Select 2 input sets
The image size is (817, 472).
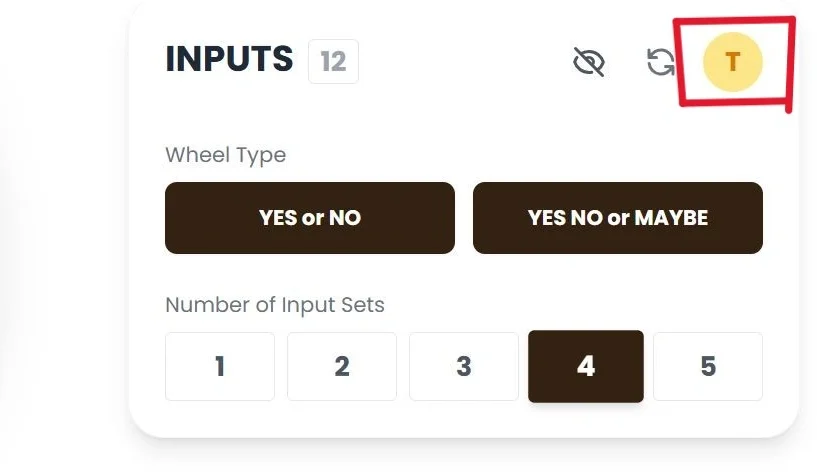(341, 366)
